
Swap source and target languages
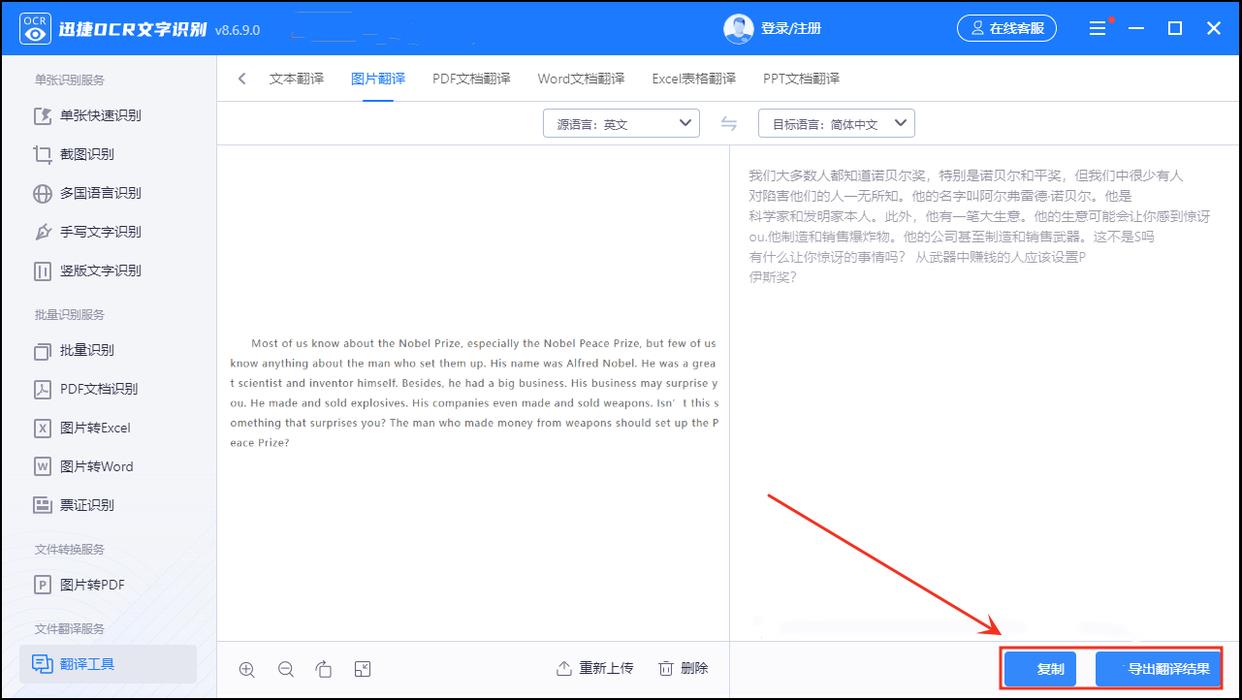pos(729,124)
